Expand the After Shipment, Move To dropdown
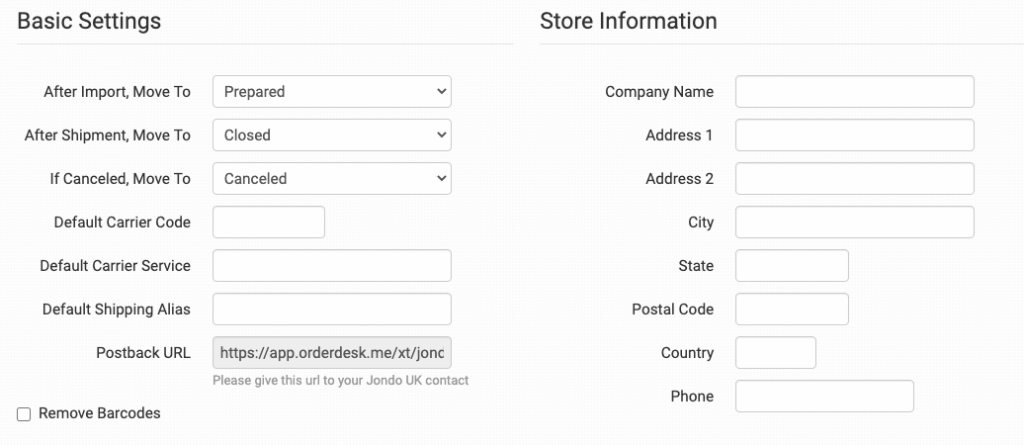The image size is (1024, 445). [x=332, y=135]
